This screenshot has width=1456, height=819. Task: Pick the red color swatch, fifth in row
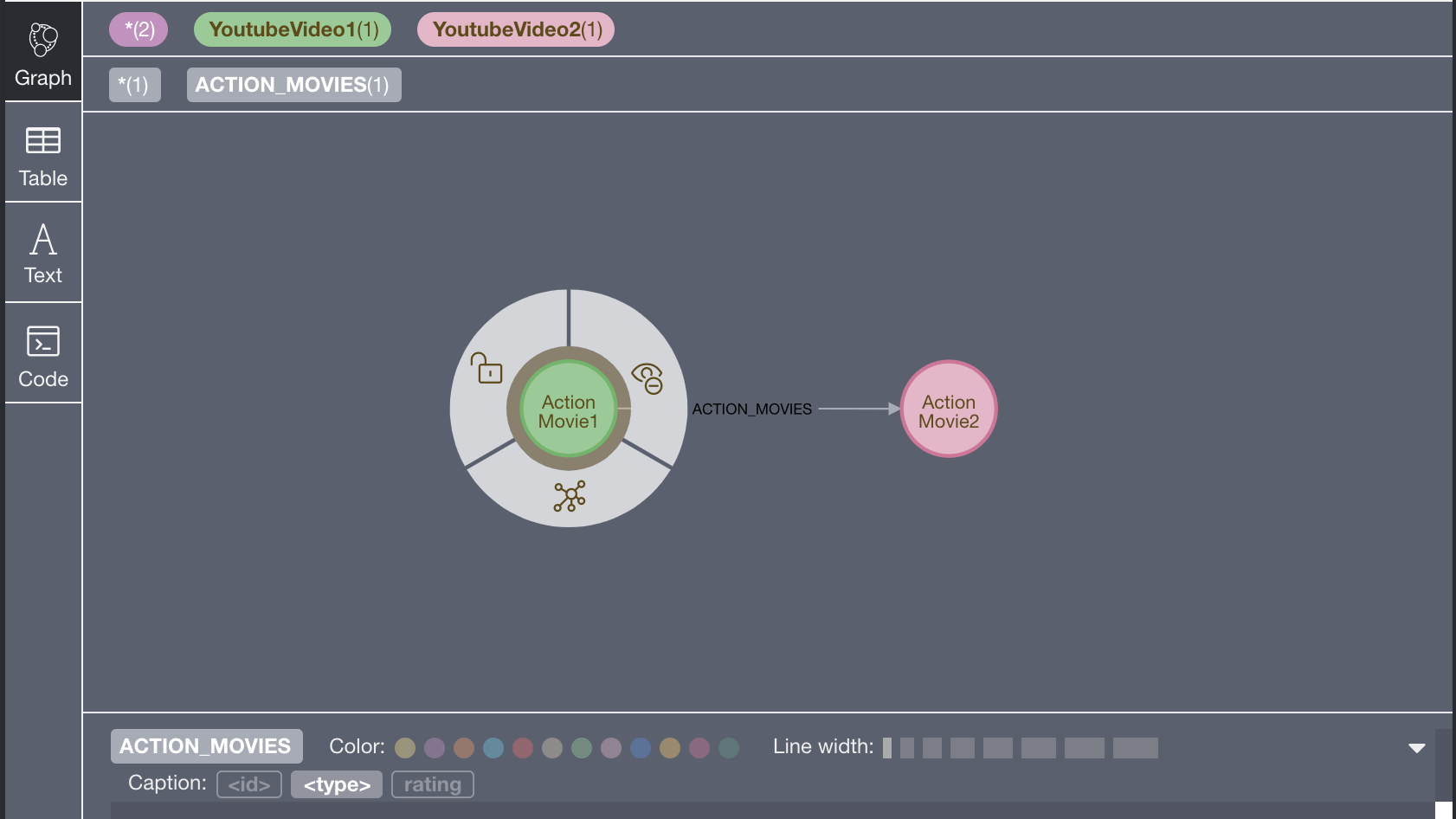pyautogui.click(x=523, y=748)
